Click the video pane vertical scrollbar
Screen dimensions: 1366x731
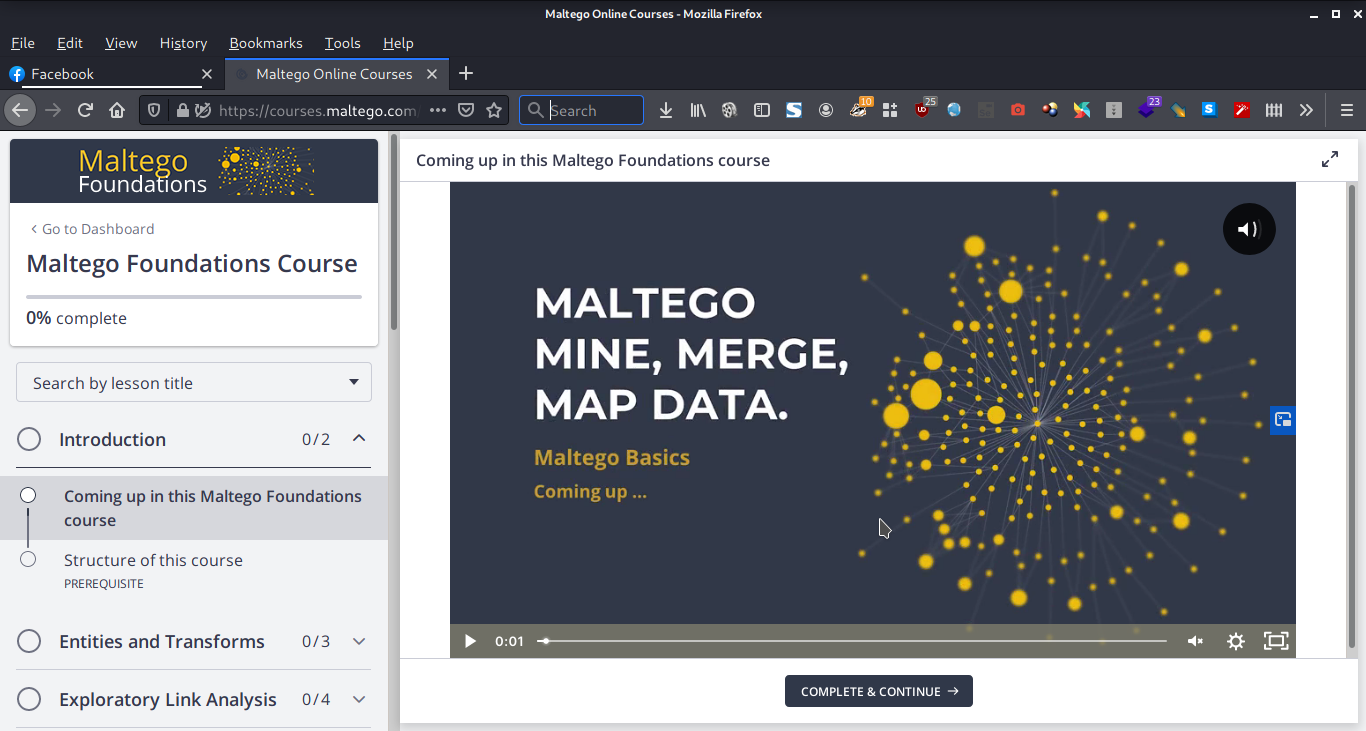[x=1352, y=415]
